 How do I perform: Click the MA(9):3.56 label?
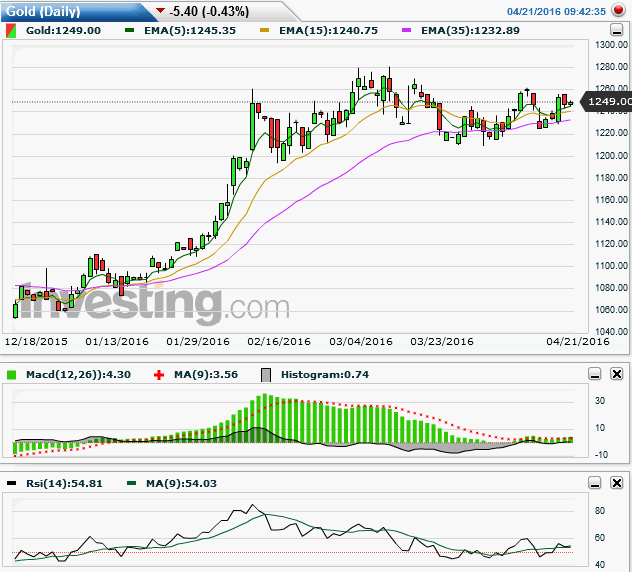pyautogui.click(x=206, y=375)
